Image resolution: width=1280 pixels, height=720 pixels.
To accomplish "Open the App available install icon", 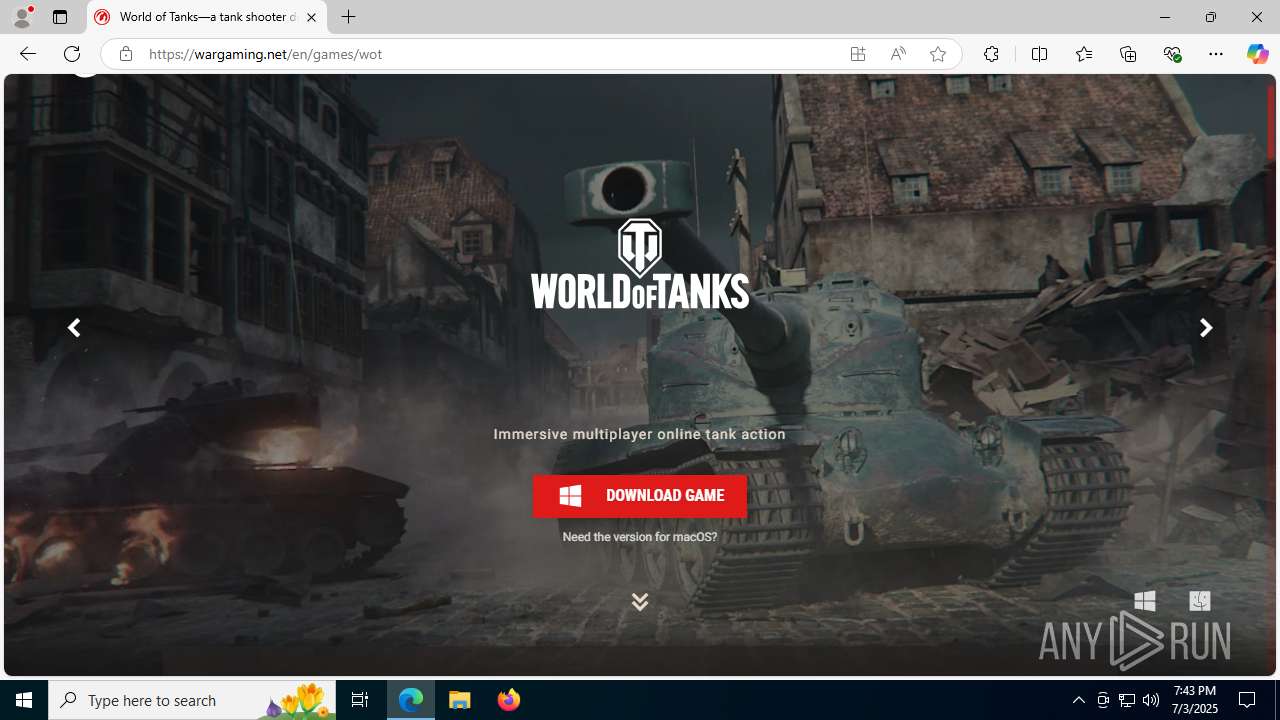I will point(858,54).
